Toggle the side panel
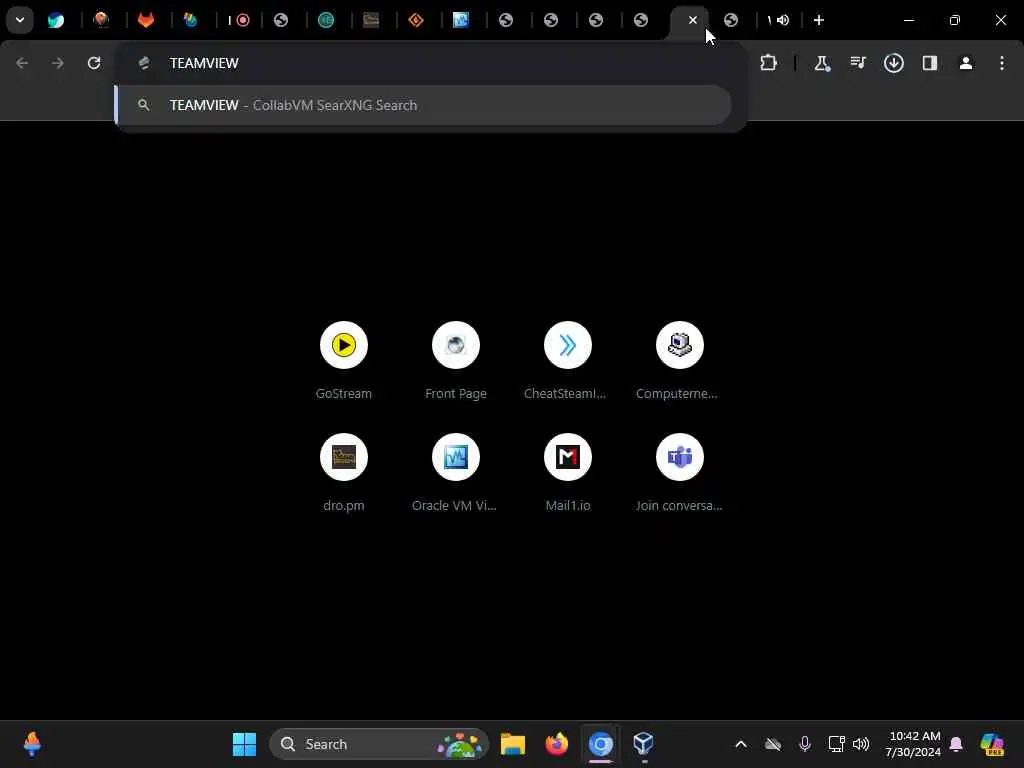 (x=930, y=63)
